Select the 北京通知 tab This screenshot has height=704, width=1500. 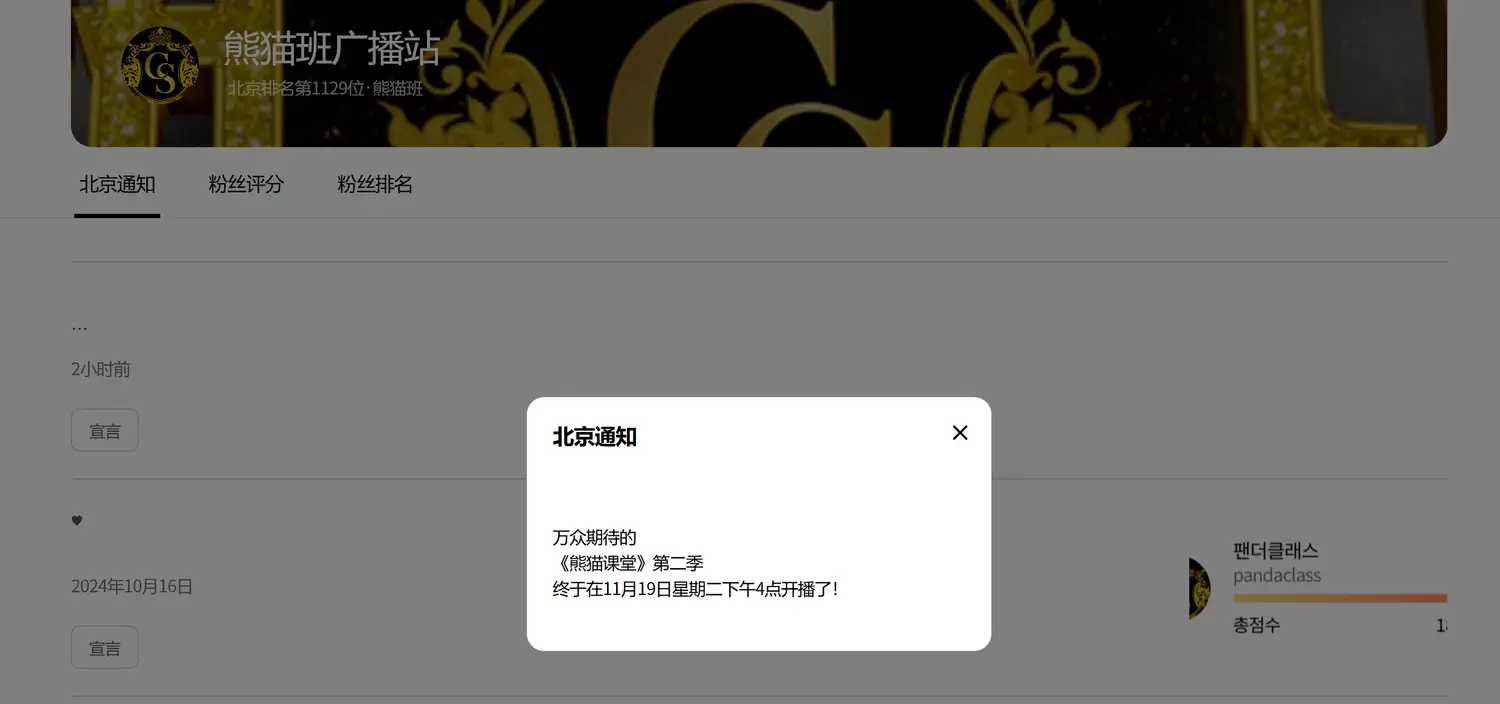117,185
